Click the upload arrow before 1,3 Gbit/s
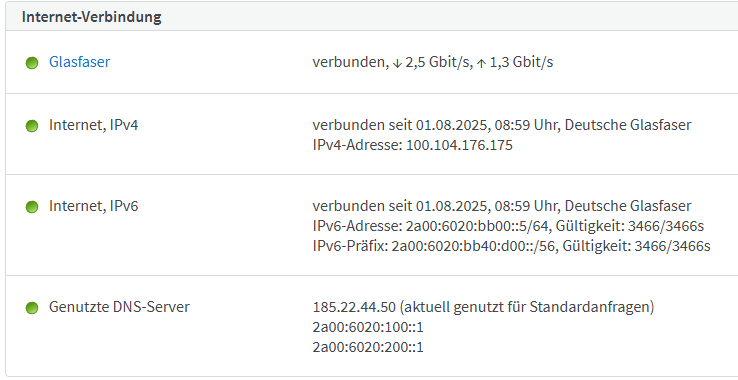 tap(481, 63)
